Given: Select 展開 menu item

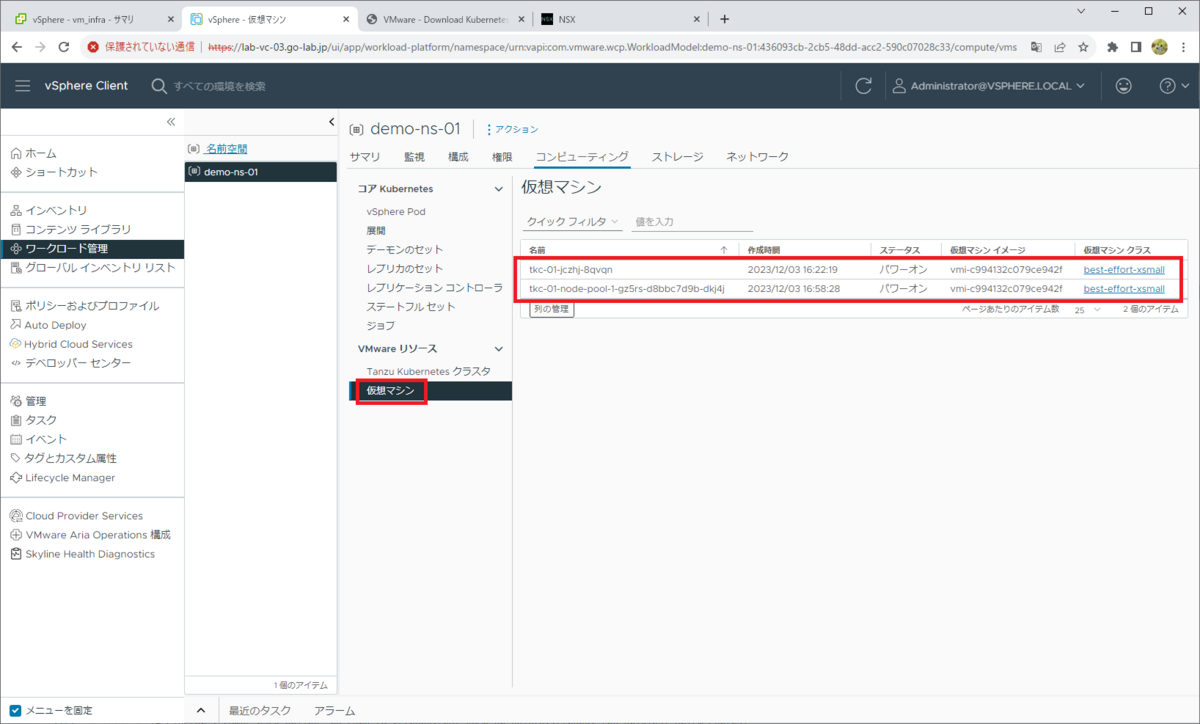Looking at the screenshot, I should point(376,231).
